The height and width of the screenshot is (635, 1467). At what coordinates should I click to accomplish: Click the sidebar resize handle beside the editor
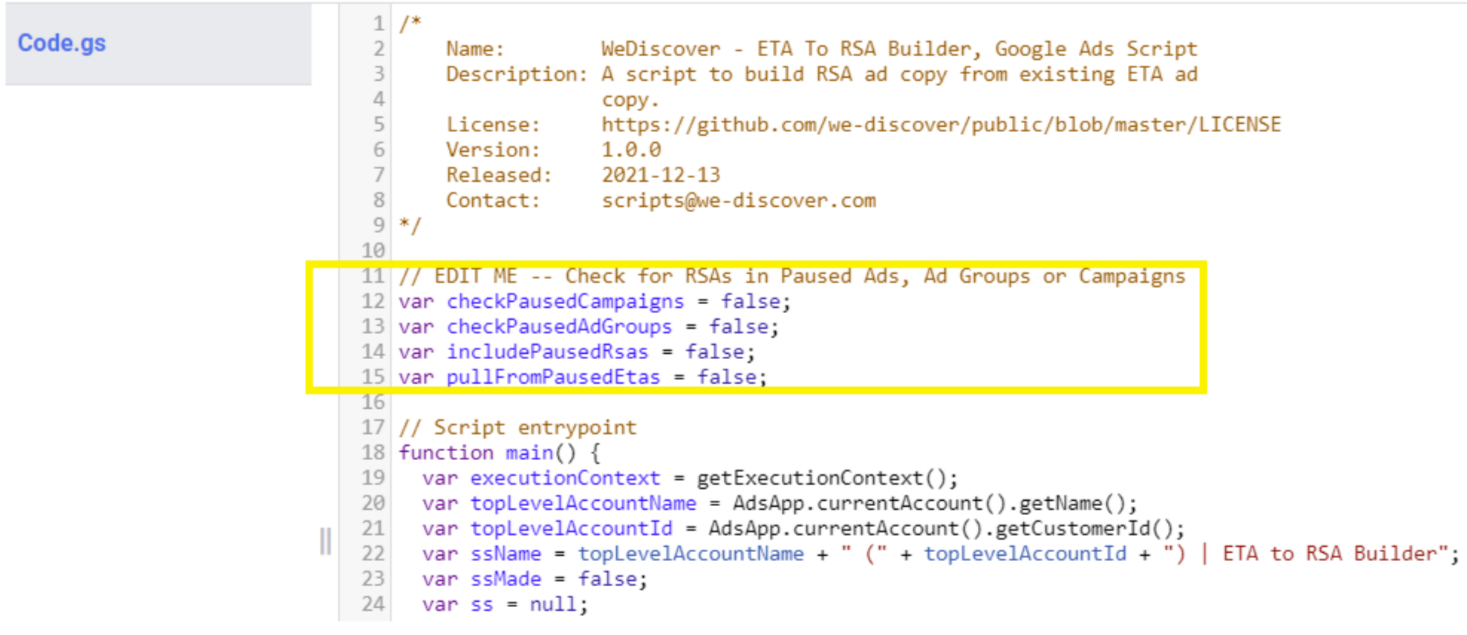325,541
